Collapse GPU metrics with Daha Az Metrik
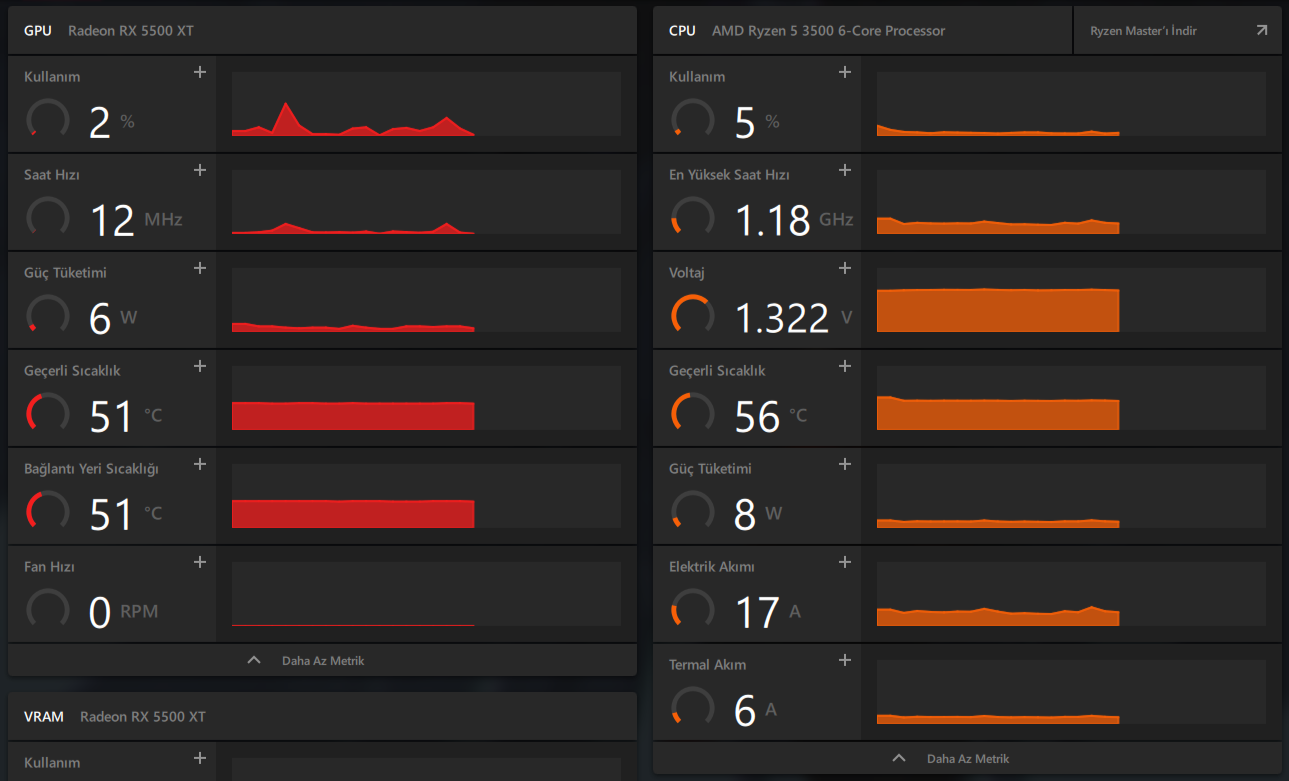The image size is (1289, 781). 322,660
